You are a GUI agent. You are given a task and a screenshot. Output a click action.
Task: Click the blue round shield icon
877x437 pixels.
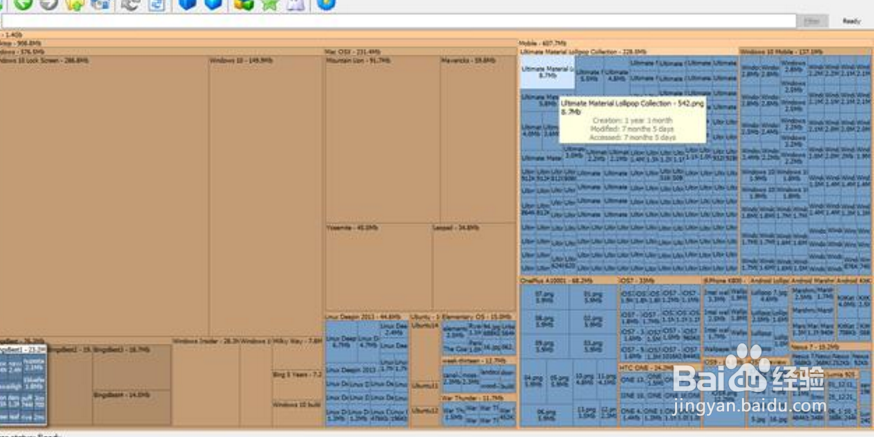pyautogui.click(x=326, y=4)
